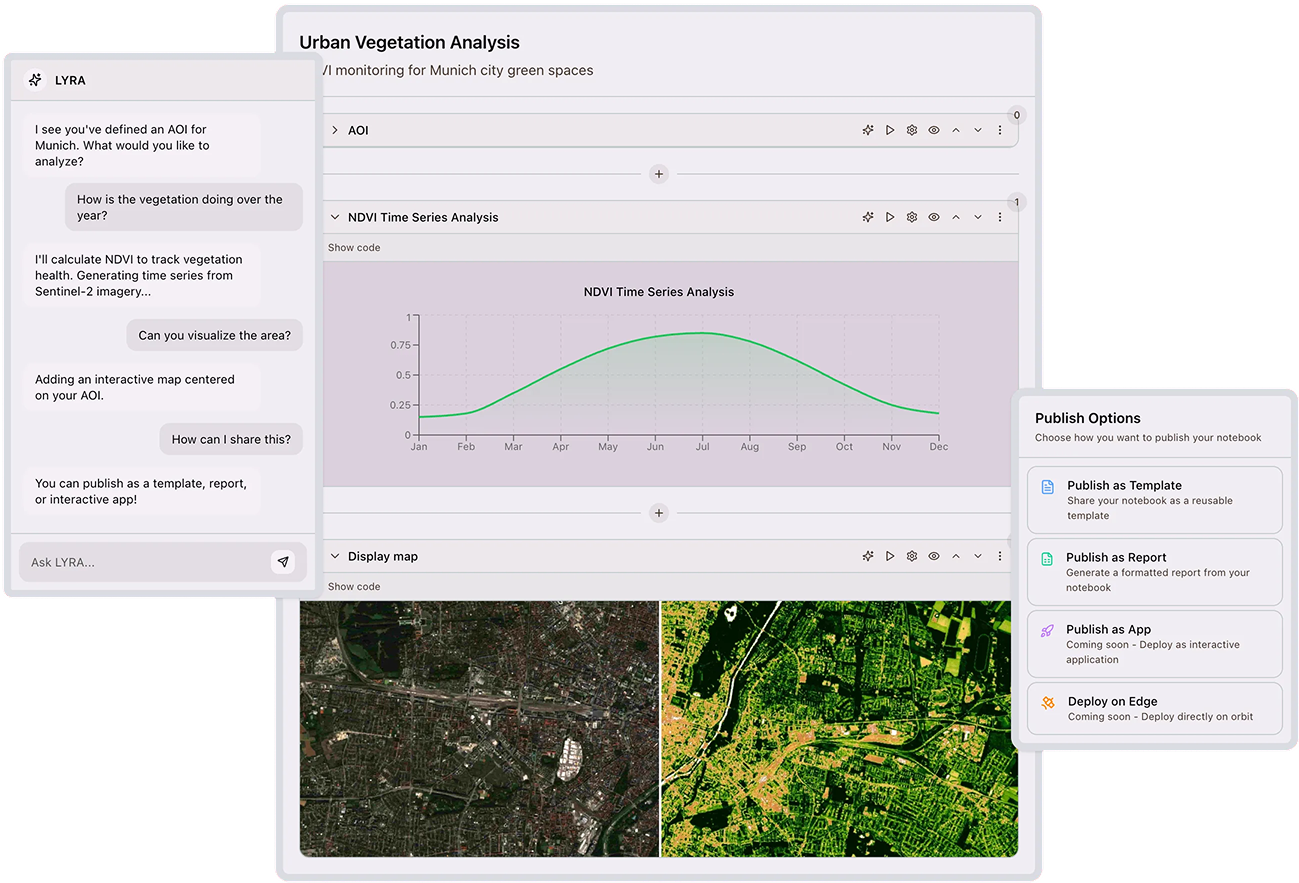Click the Deploy on Edge orbit icon
The height and width of the screenshot is (883, 1299).
point(1047,702)
